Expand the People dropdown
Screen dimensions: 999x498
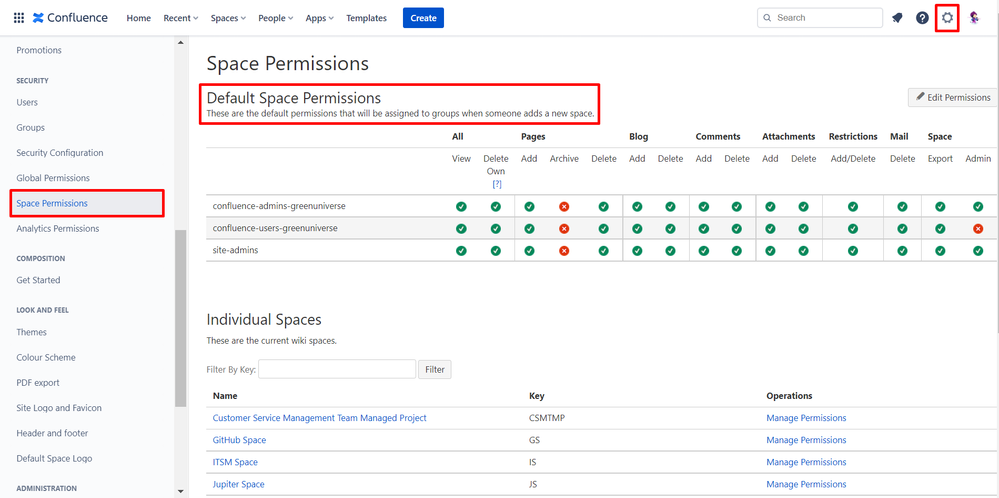[276, 18]
